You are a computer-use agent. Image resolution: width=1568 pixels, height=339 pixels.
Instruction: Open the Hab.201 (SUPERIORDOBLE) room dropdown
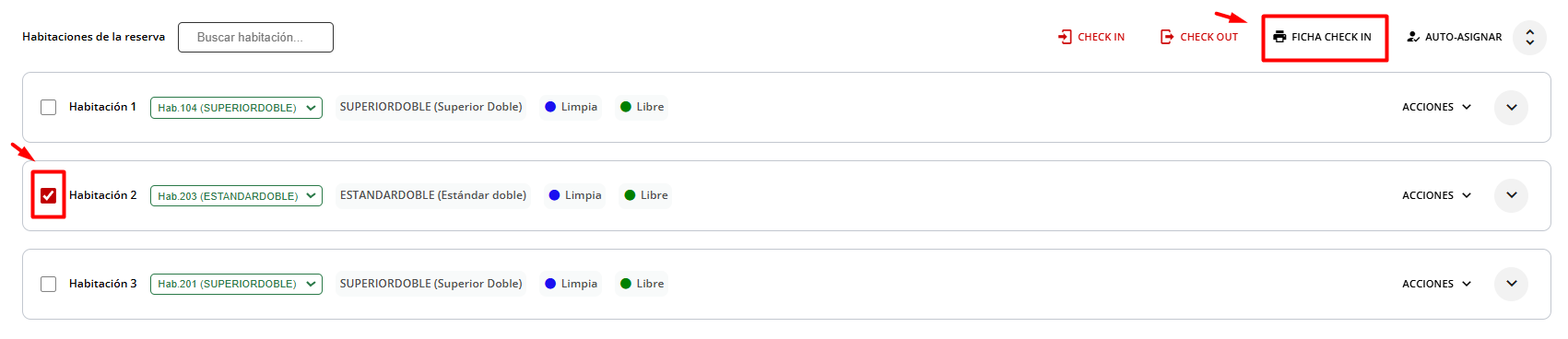point(236,284)
